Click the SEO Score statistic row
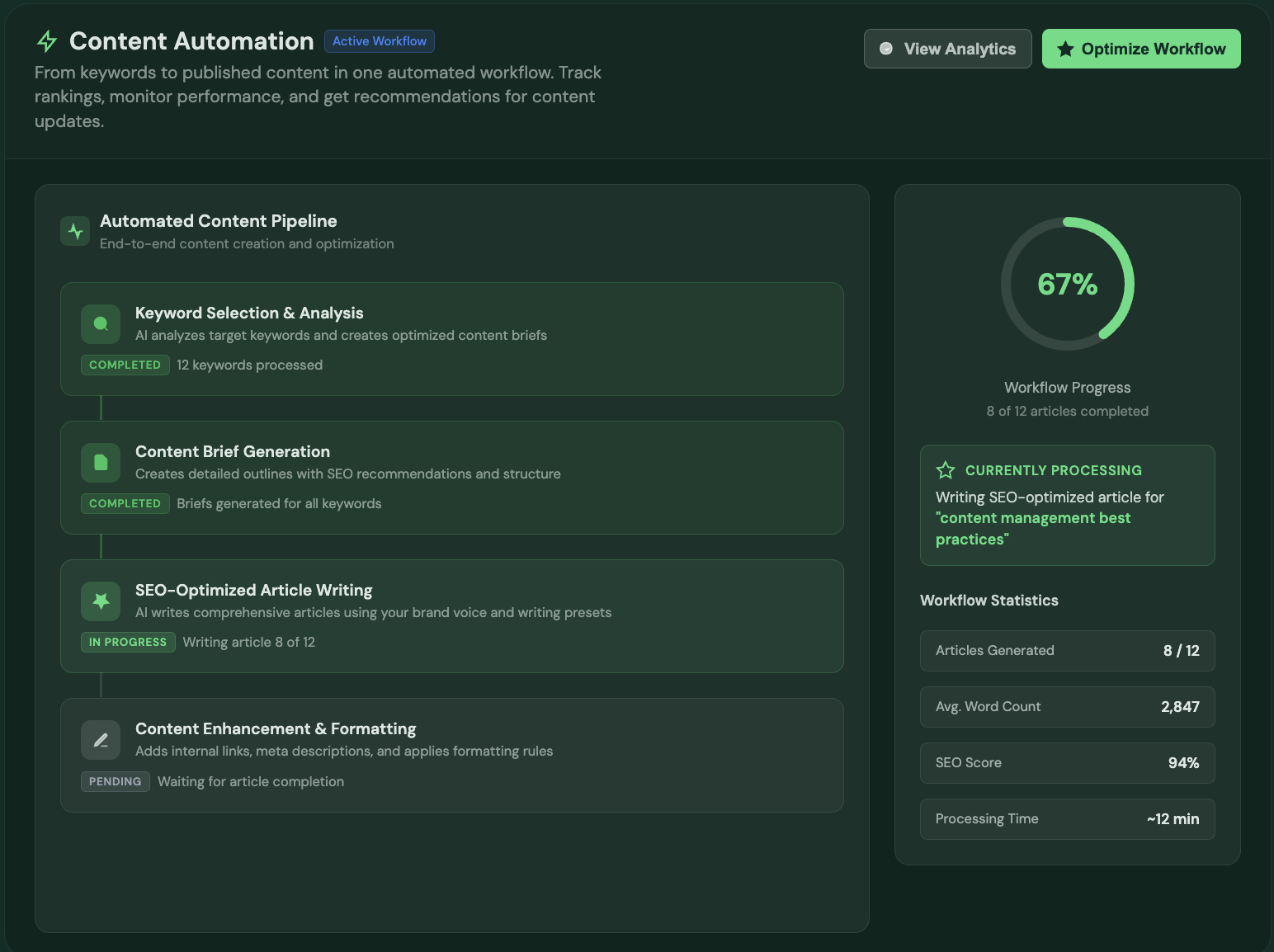Viewport: 1274px width, 952px height. [x=1067, y=763]
